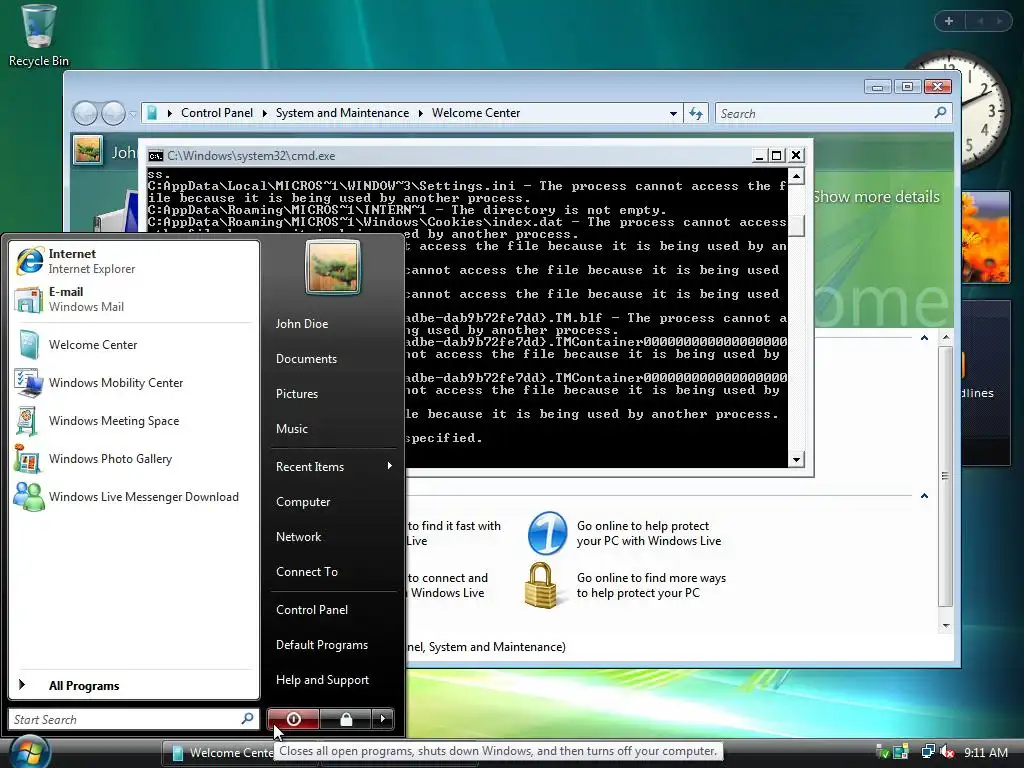Click the sidebar add gadget plus button
This screenshot has height=768, width=1024.
(949, 21)
